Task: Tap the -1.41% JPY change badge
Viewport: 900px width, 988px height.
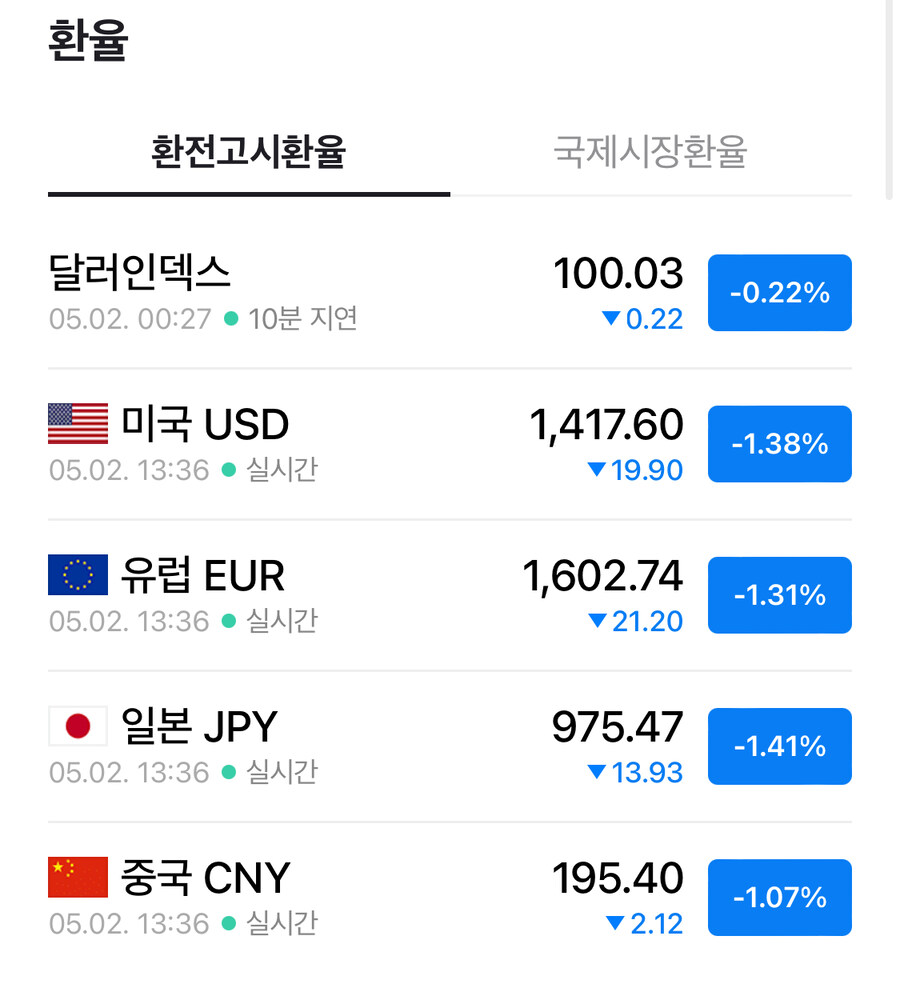Action: pyautogui.click(x=780, y=746)
